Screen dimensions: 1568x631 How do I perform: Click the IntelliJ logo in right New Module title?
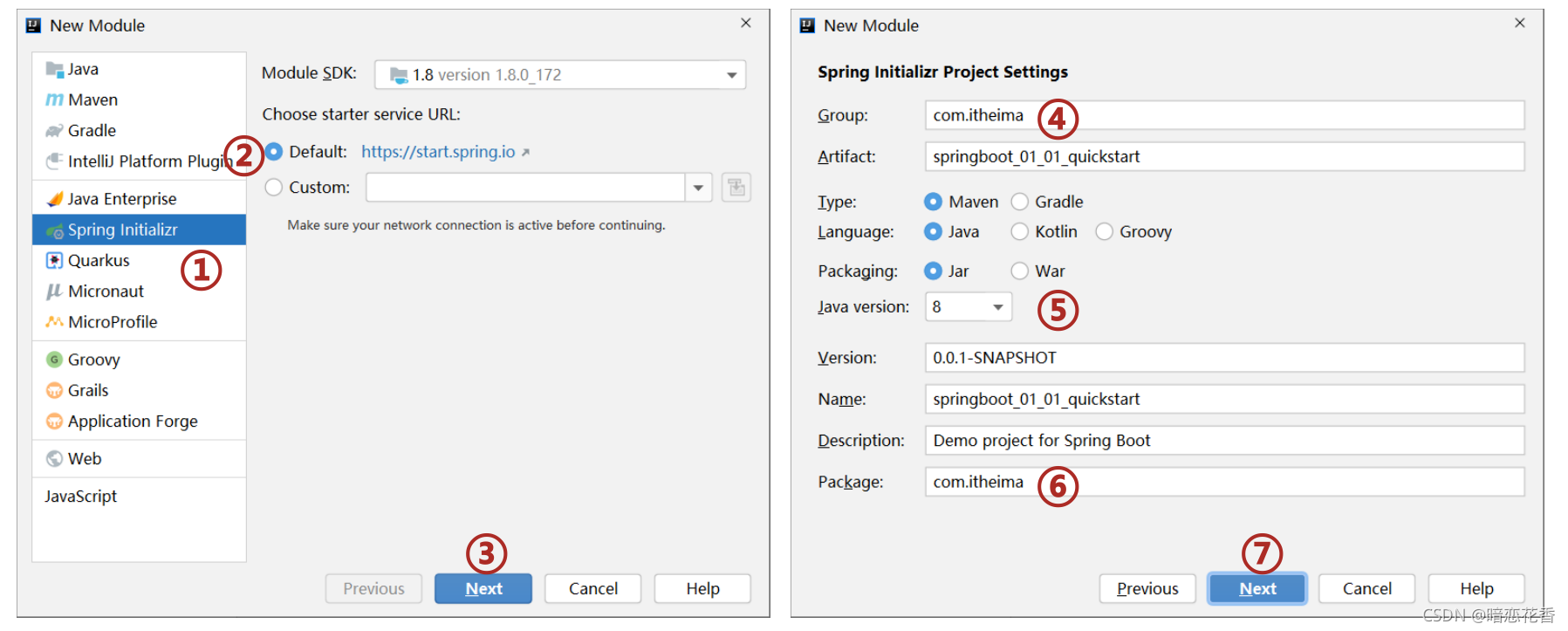(807, 25)
